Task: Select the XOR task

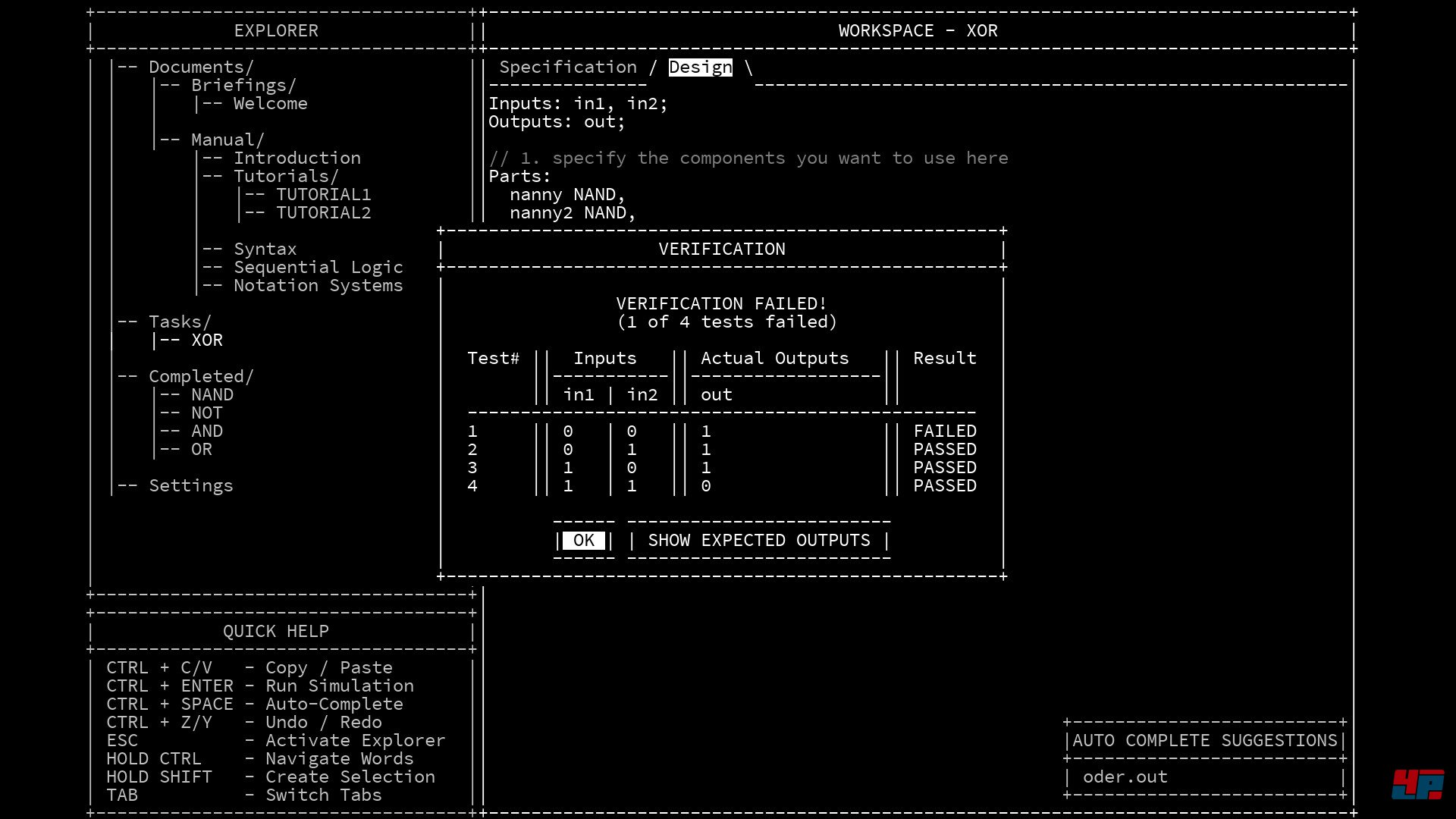Action: (206, 340)
